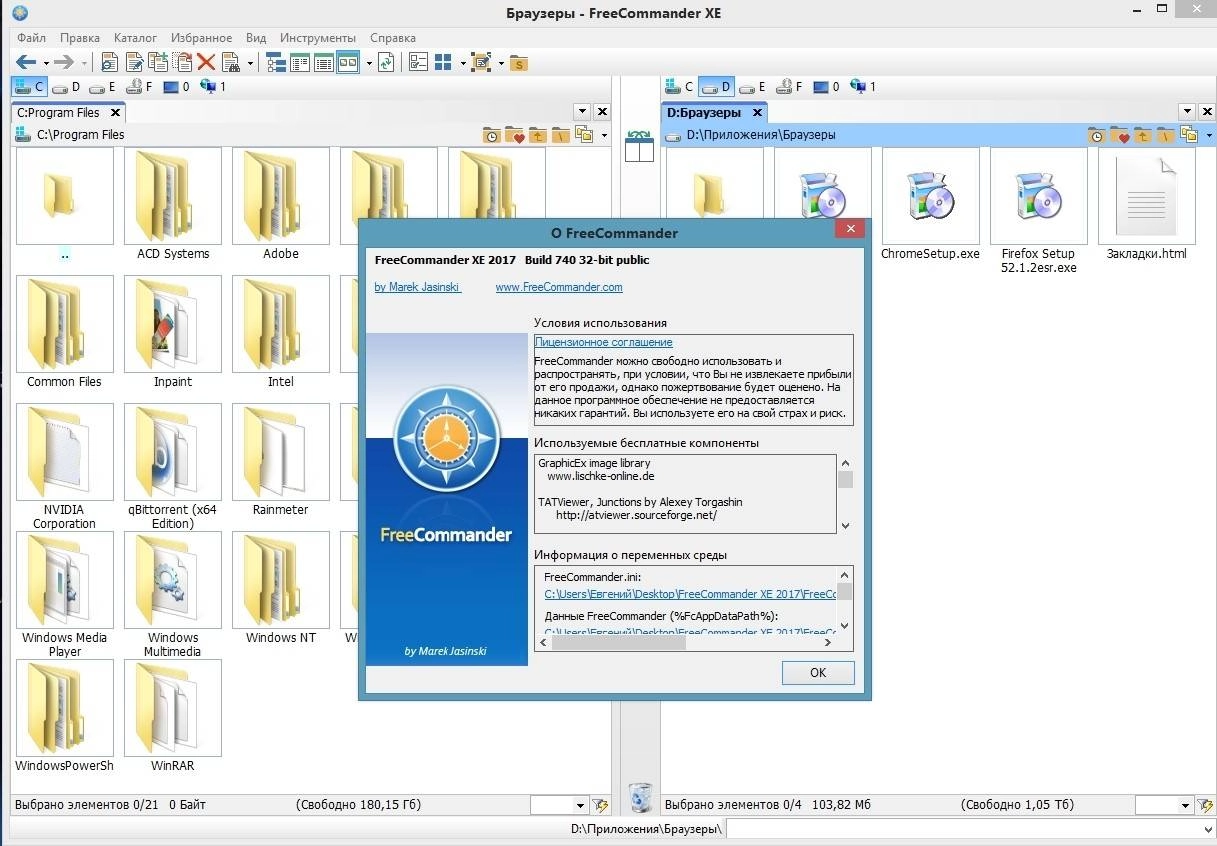The image size is (1217, 846).
Task: Open the www.FreeCommander.com link
Action: pyautogui.click(x=559, y=287)
